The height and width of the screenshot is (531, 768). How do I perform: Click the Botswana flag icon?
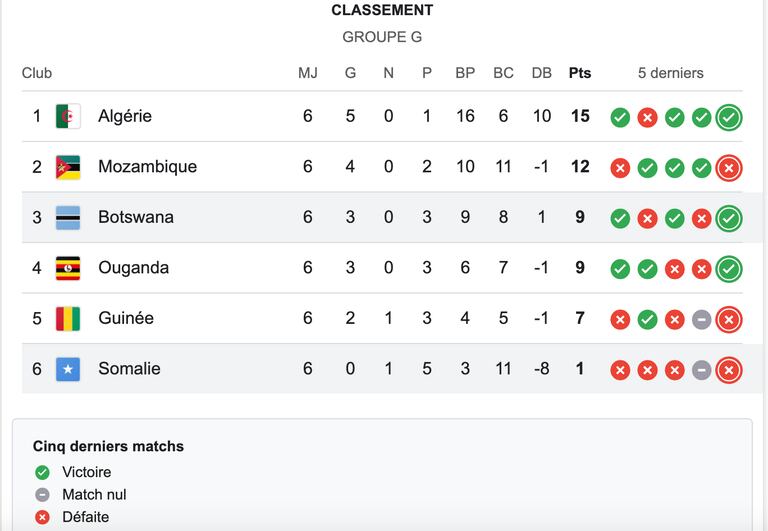(x=68, y=217)
